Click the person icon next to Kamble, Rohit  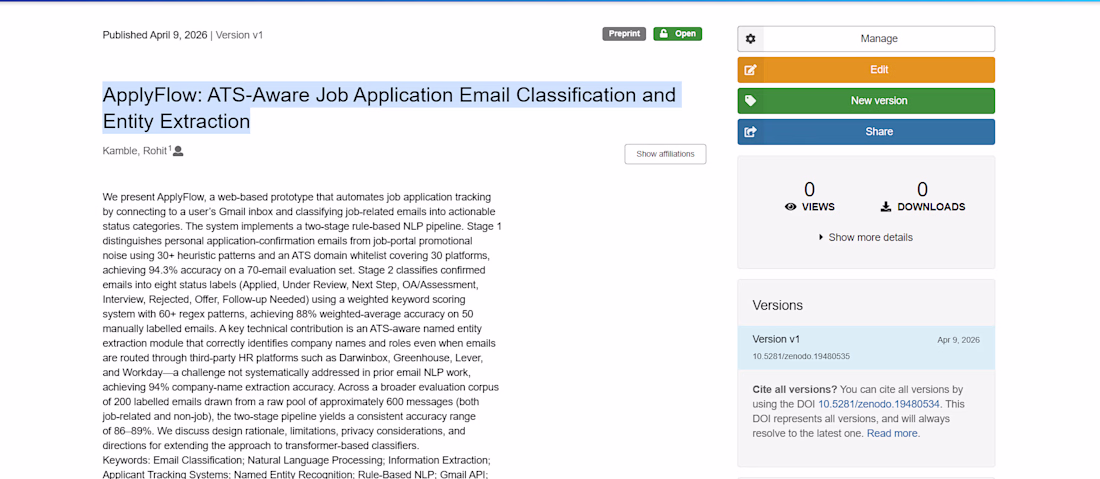point(178,151)
